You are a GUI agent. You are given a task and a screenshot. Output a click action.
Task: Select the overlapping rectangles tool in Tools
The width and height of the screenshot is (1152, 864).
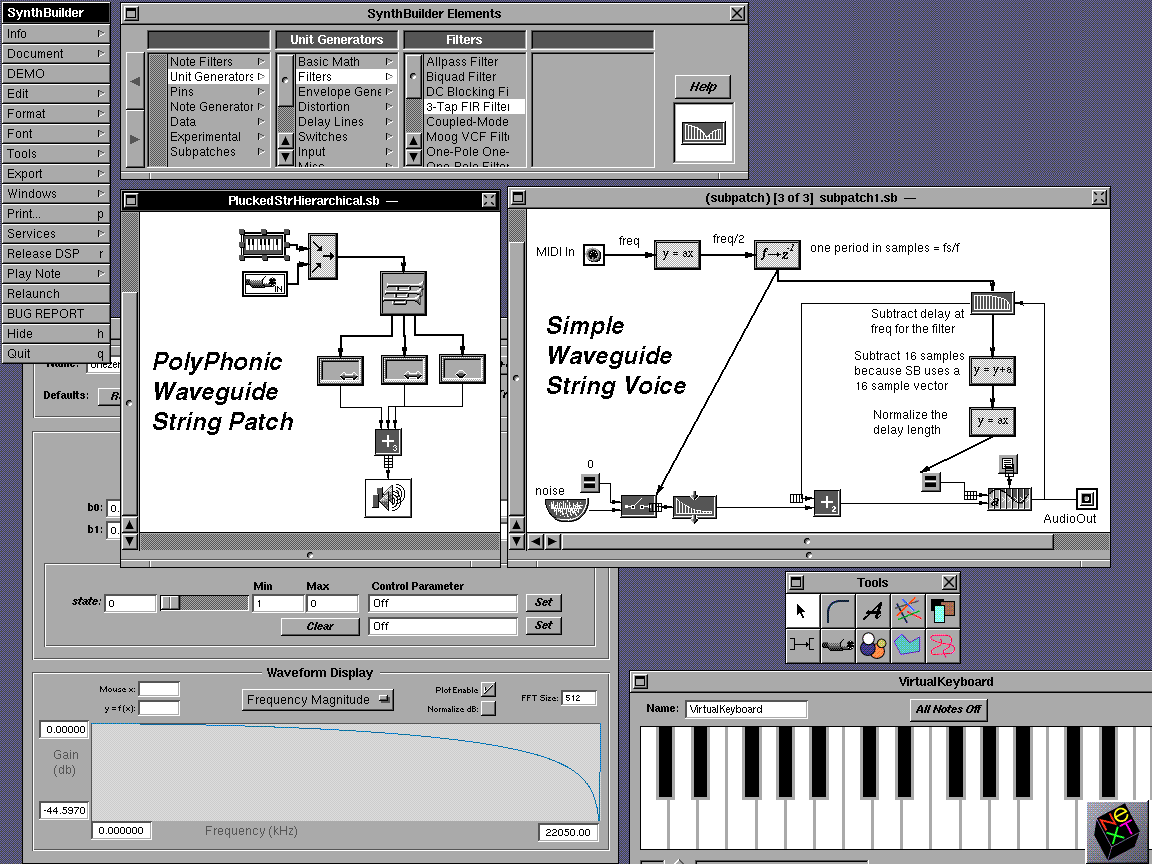click(x=943, y=611)
